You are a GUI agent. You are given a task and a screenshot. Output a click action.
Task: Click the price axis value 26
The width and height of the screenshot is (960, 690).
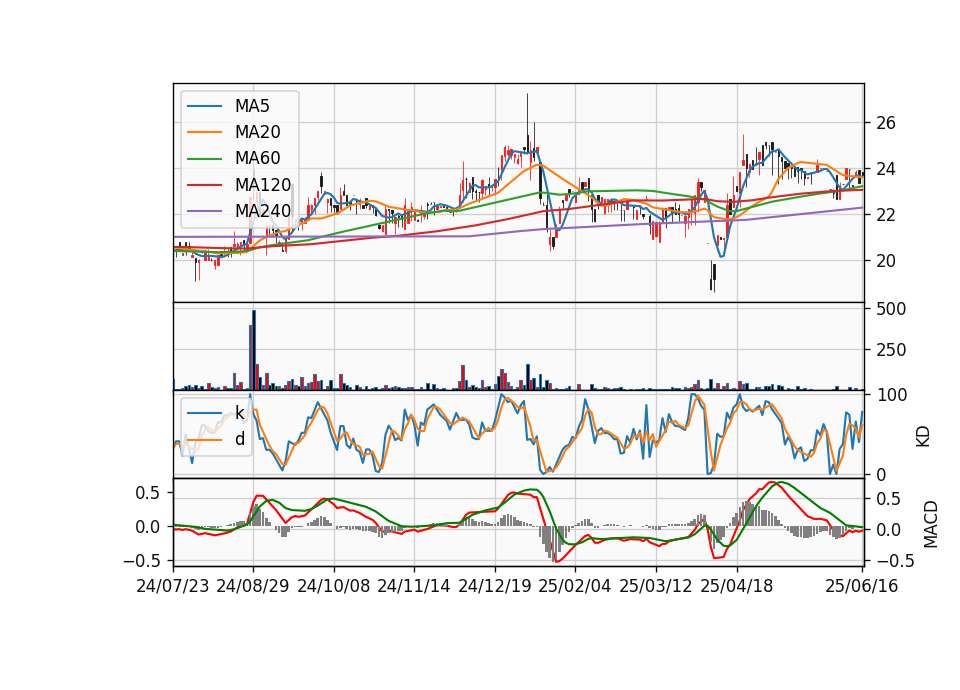coord(885,123)
